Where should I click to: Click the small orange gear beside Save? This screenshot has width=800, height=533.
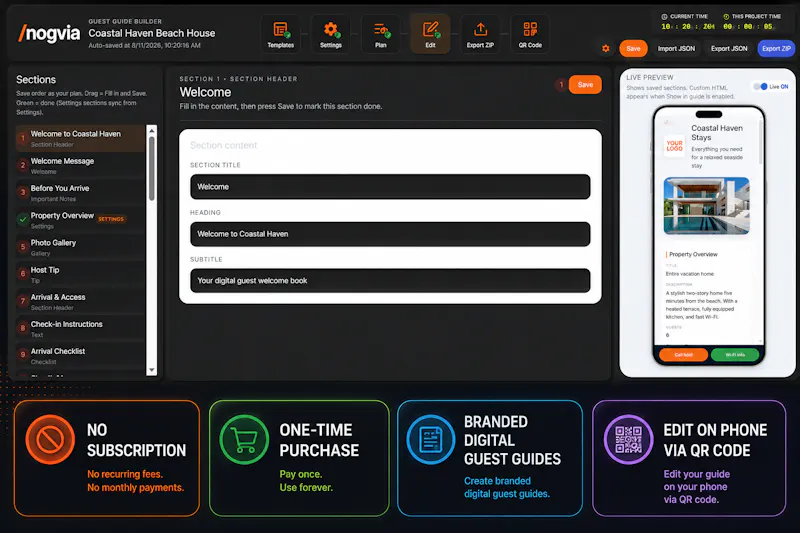coord(606,48)
